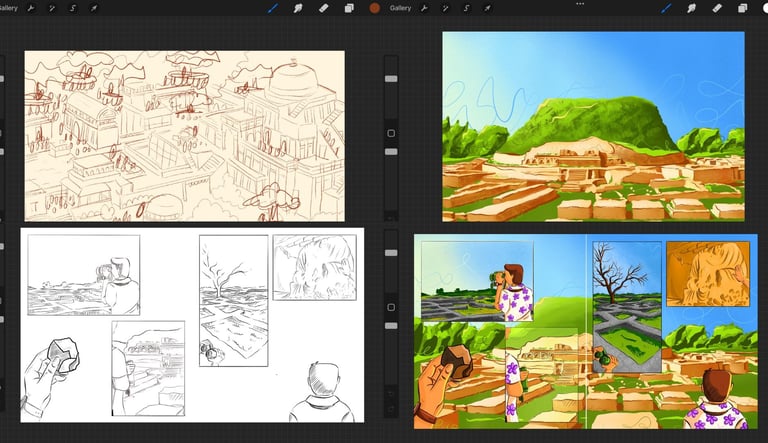Choose the Smudge tool in left window
The height and width of the screenshot is (443, 768).
[x=298, y=8]
